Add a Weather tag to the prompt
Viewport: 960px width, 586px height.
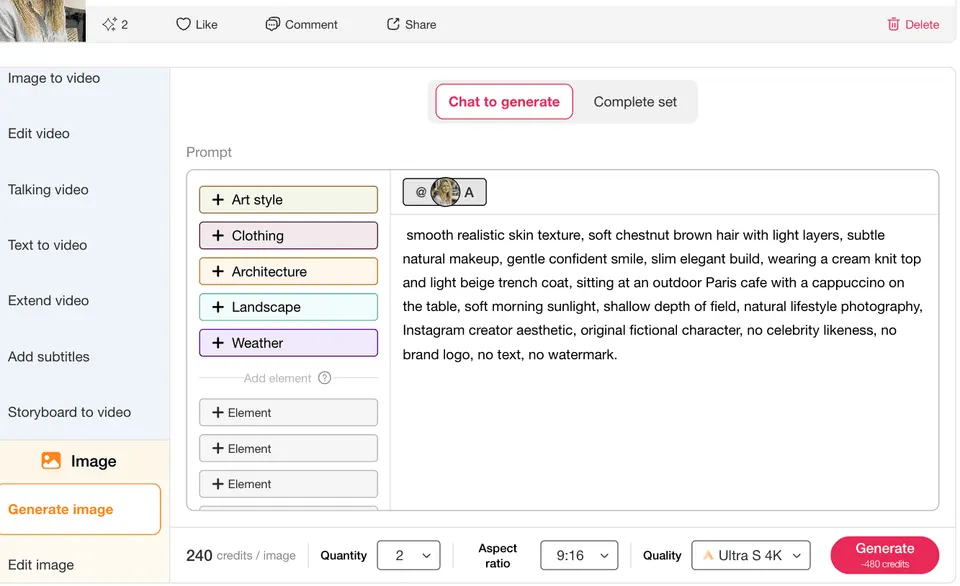click(x=288, y=343)
